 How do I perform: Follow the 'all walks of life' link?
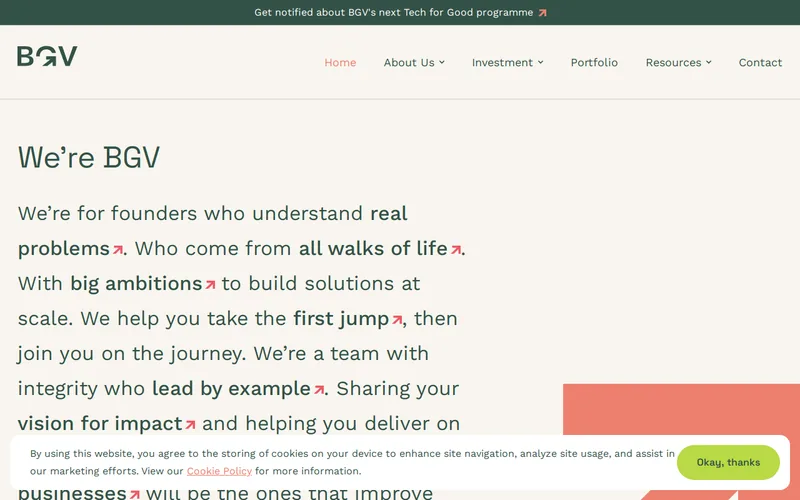point(373,248)
